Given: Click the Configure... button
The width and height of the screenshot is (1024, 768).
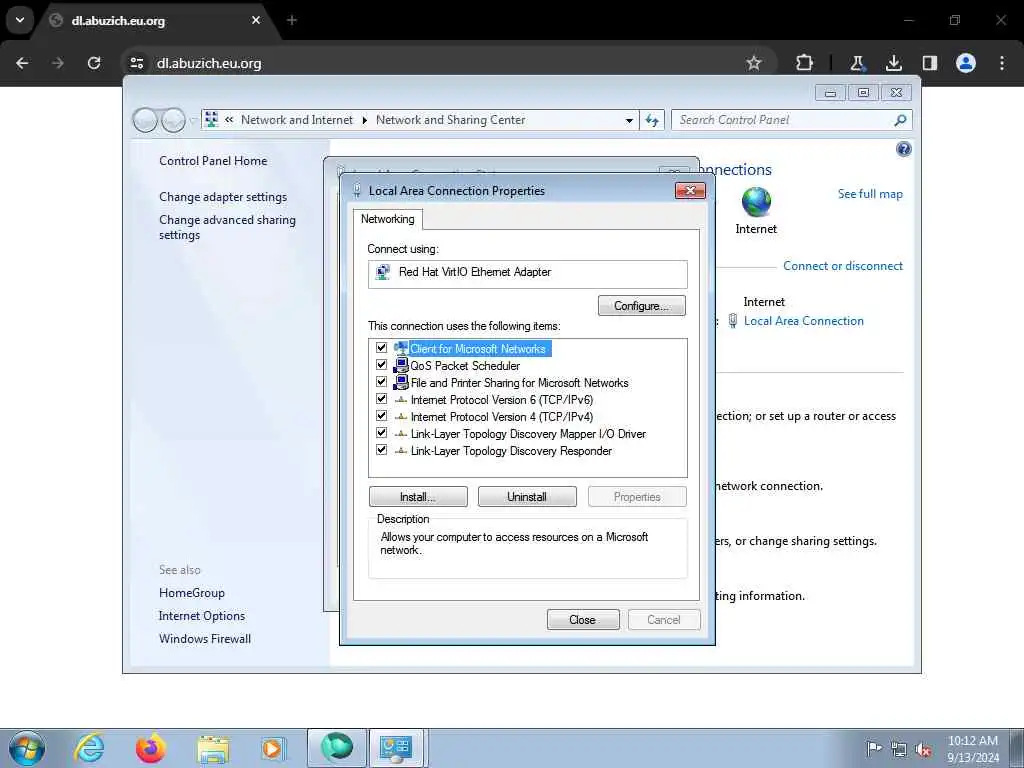Looking at the screenshot, I should pos(641,306).
